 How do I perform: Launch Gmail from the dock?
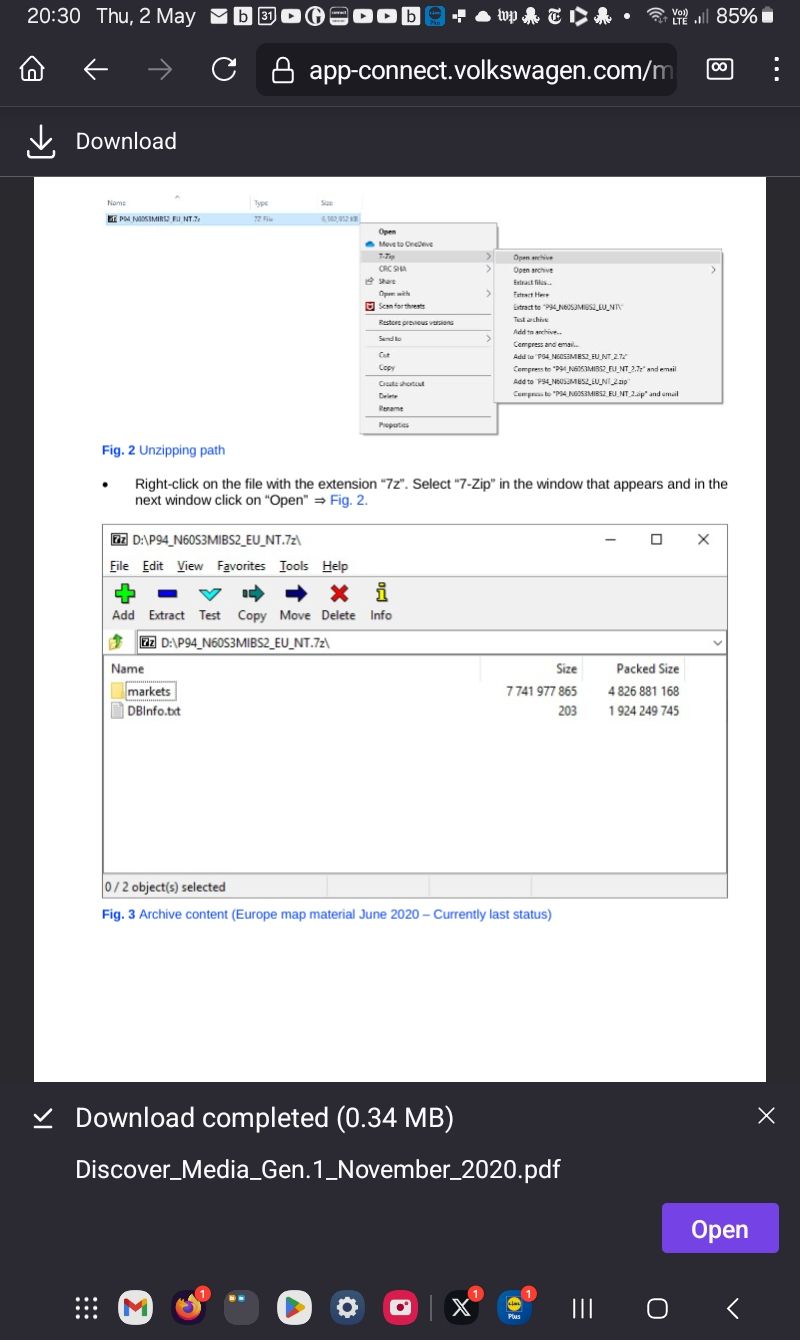135,1307
